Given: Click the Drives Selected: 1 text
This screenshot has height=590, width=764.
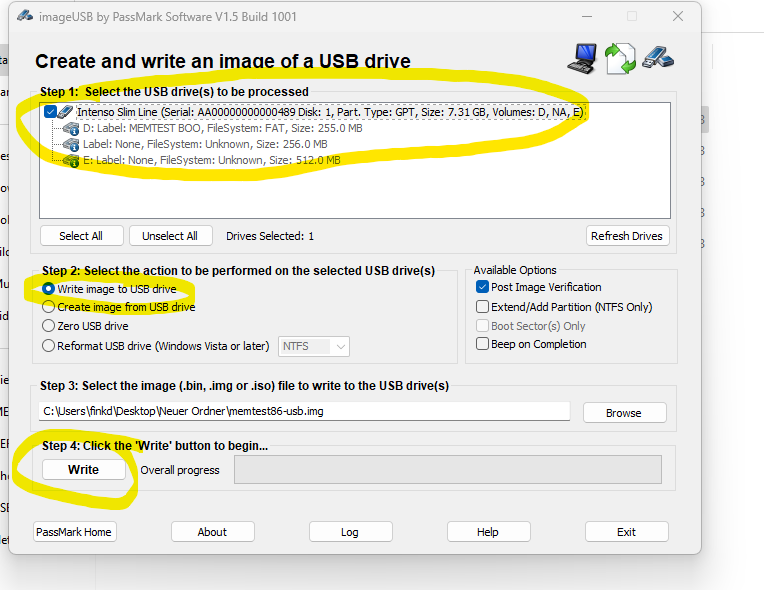Looking at the screenshot, I should [x=270, y=236].
